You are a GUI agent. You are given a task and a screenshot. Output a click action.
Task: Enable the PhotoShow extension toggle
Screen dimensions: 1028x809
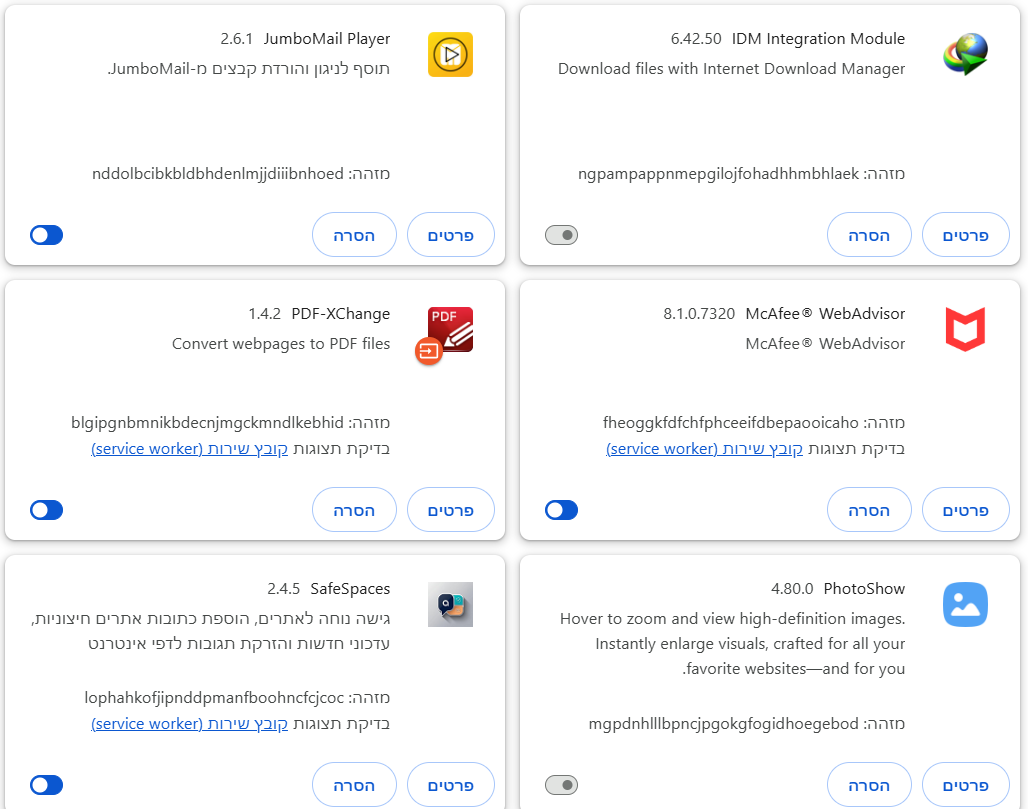pyautogui.click(x=561, y=785)
